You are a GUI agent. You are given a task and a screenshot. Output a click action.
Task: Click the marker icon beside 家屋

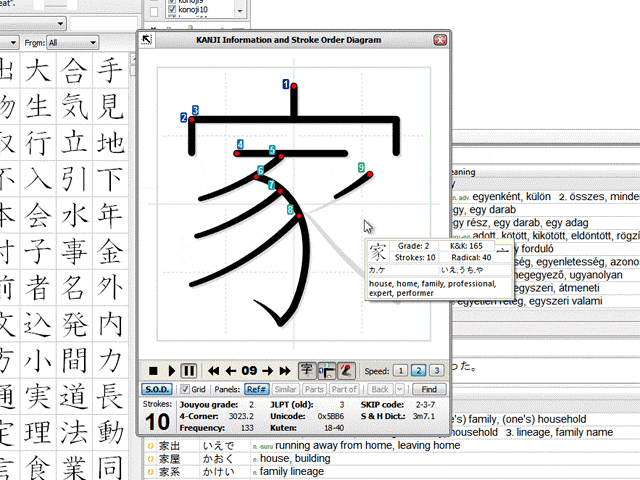(150, 459)
